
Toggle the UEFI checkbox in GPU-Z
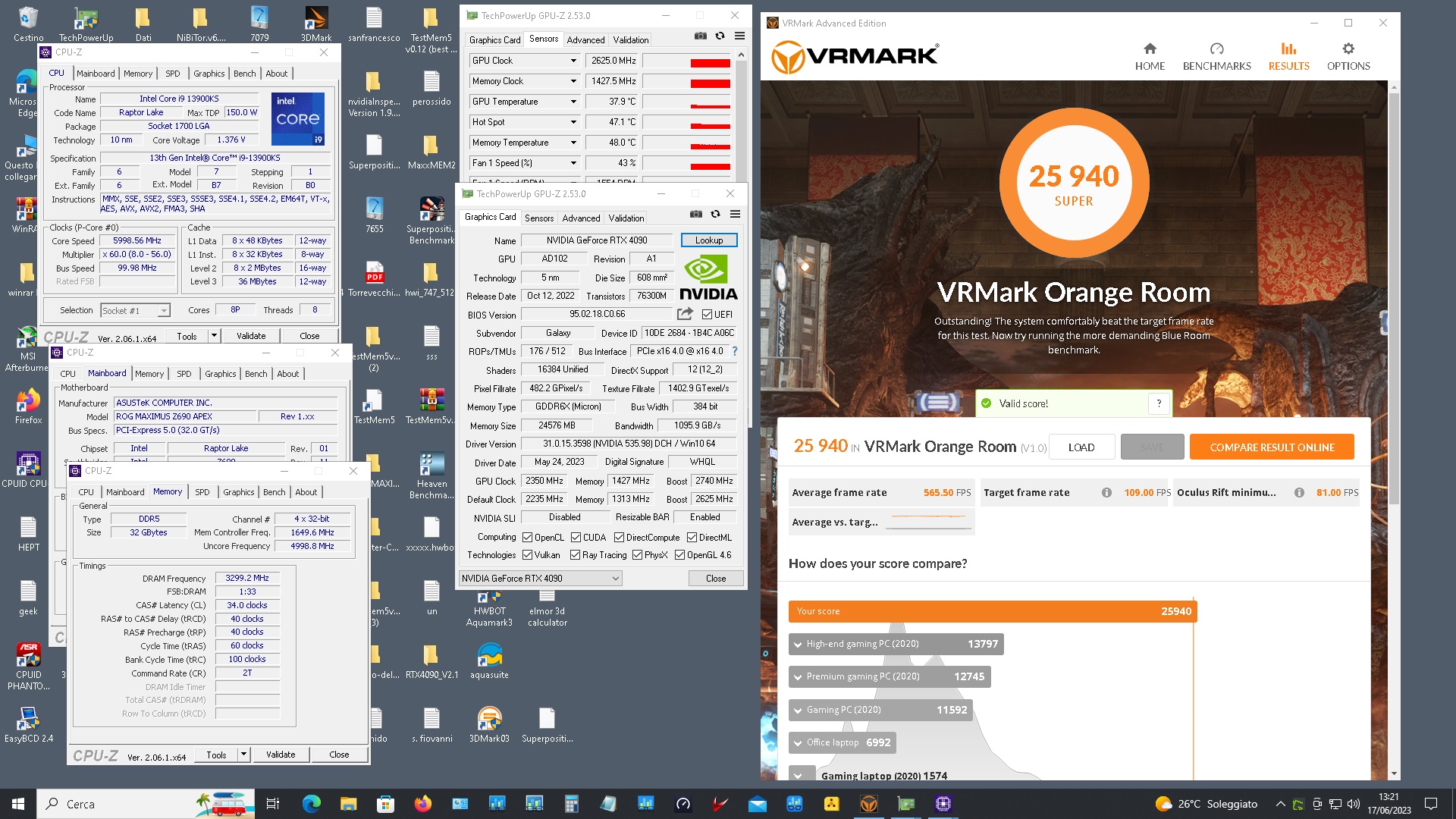707,315
